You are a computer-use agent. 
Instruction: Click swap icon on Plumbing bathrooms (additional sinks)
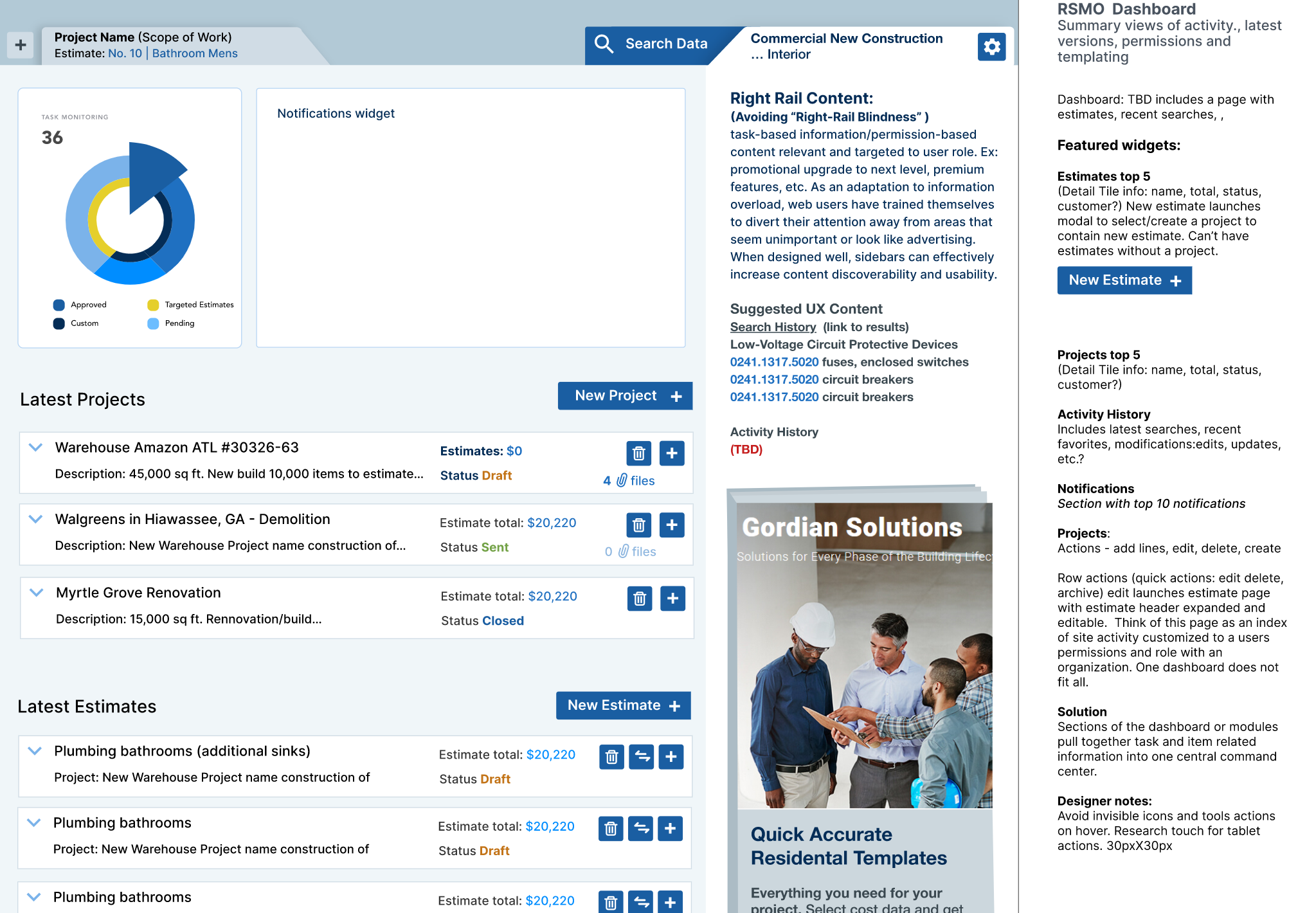(641, 757)
